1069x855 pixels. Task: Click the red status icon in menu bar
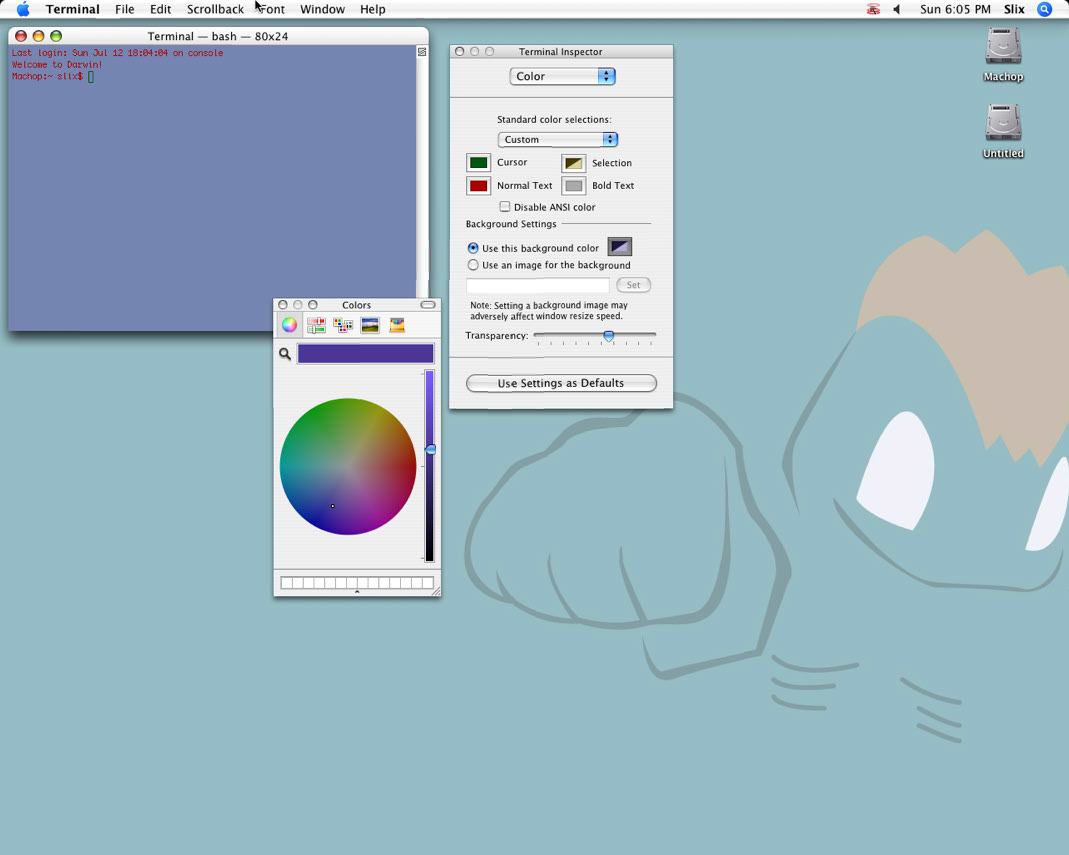tap(873, 9)
